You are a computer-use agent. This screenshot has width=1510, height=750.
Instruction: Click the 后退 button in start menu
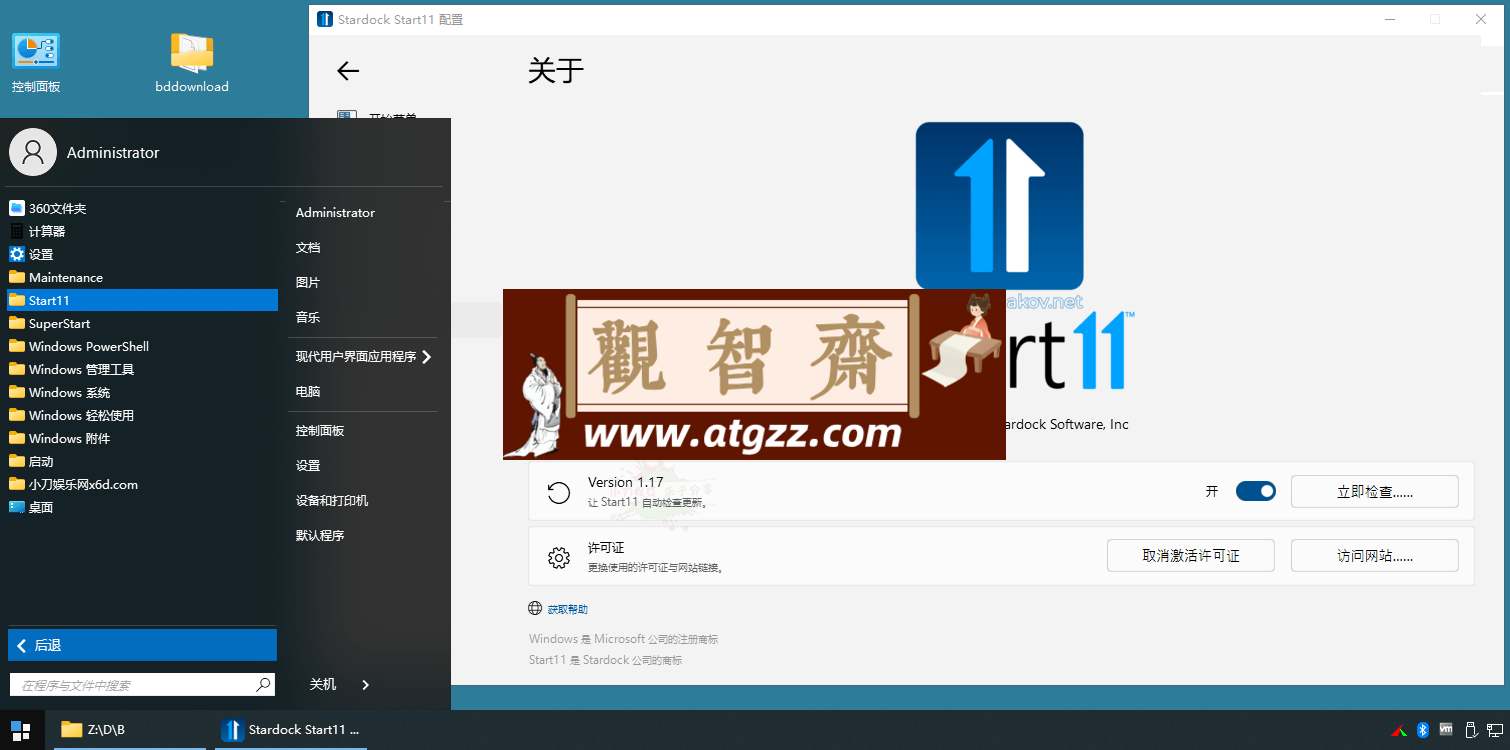pos(142,645)
